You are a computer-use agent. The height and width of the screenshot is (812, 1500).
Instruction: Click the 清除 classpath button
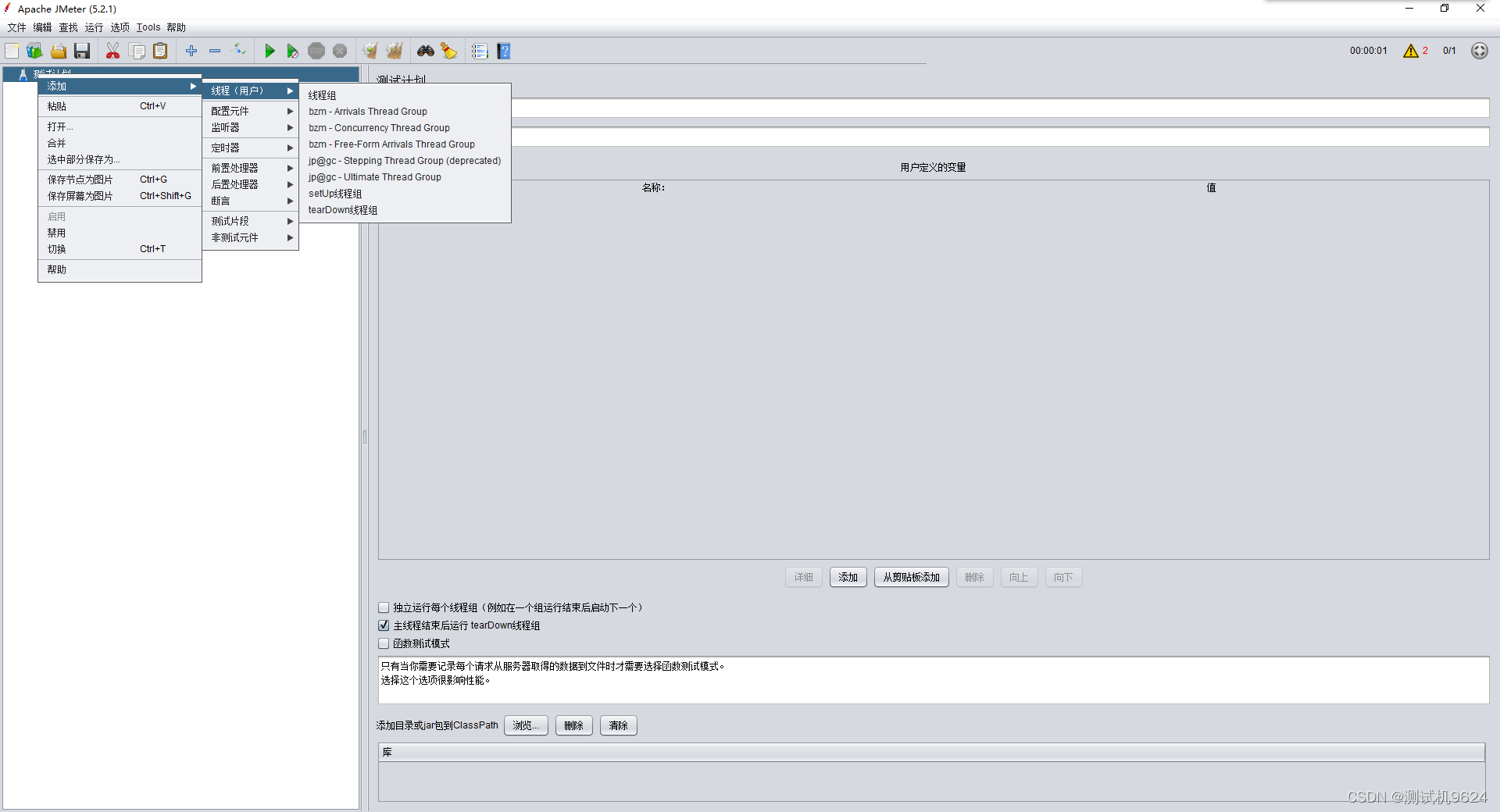[x=619, y=725]
